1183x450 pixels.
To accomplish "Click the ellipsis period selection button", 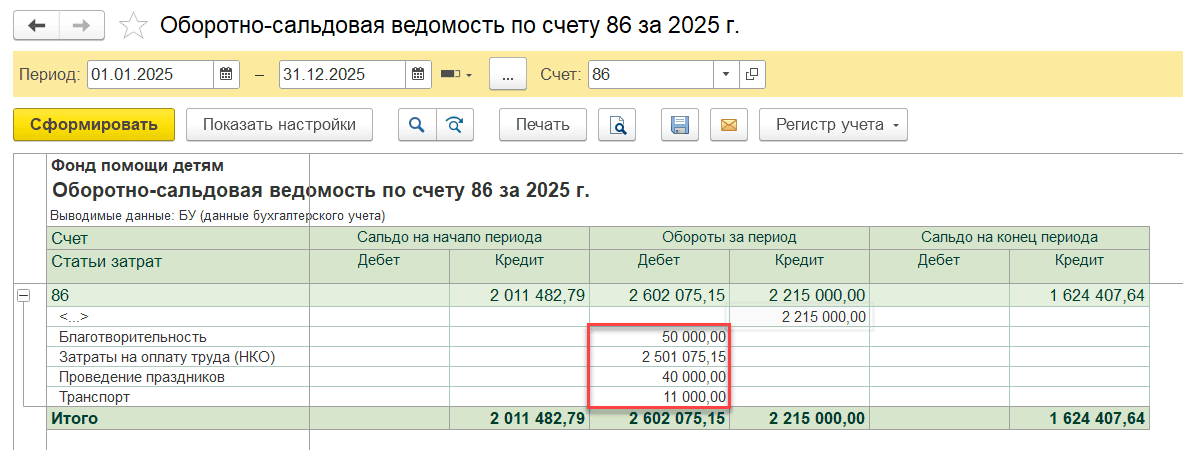I will click(508, 75).
